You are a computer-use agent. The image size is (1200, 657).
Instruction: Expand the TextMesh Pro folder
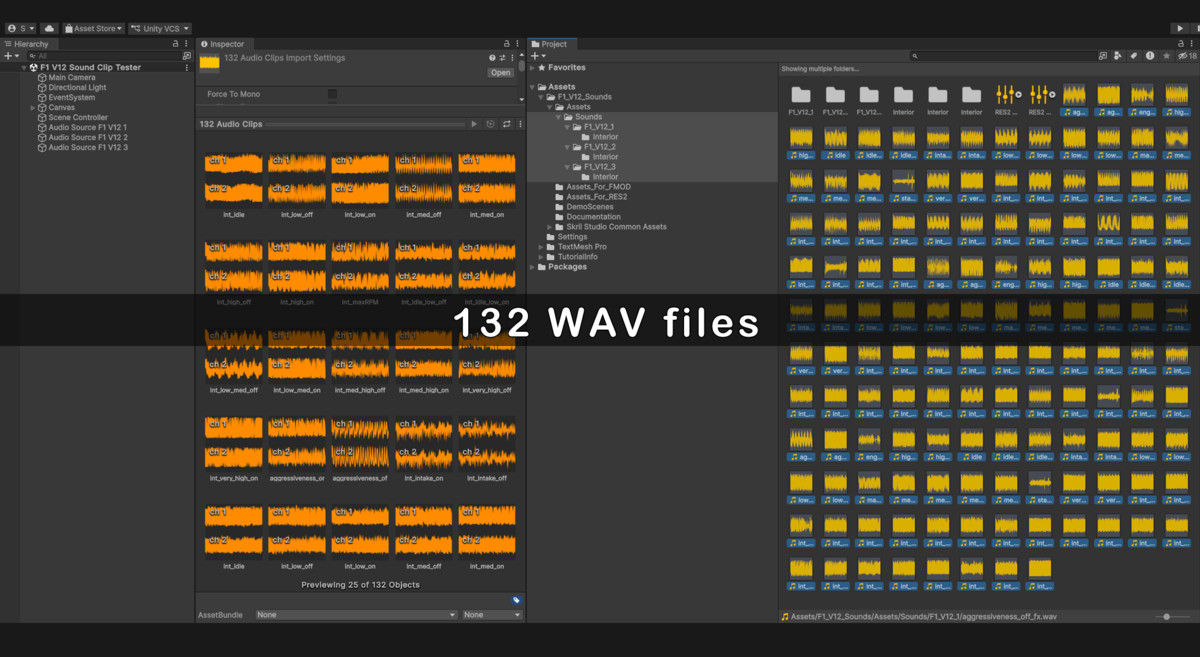click(x=541, y=247)
